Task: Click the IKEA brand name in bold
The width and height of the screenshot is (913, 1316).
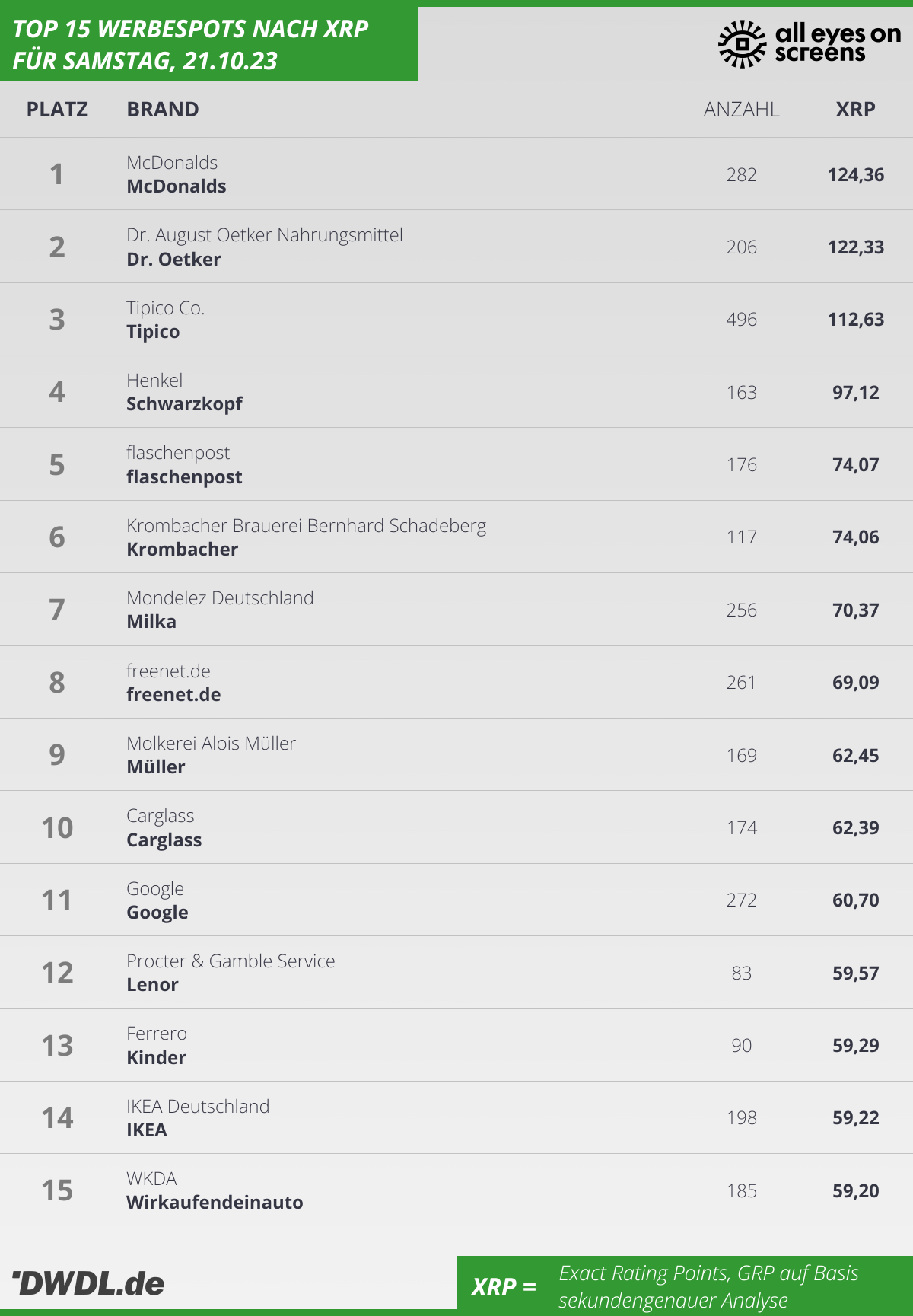Action: pos(147,1130)
